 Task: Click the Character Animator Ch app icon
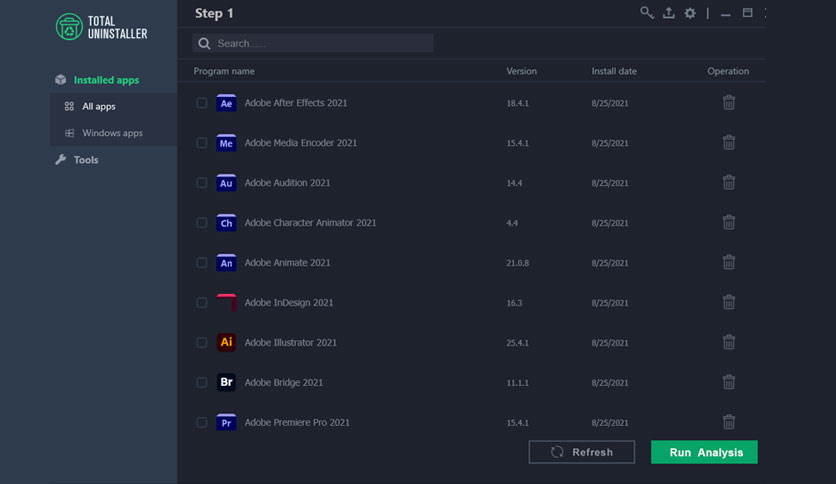tap(226, 223)
